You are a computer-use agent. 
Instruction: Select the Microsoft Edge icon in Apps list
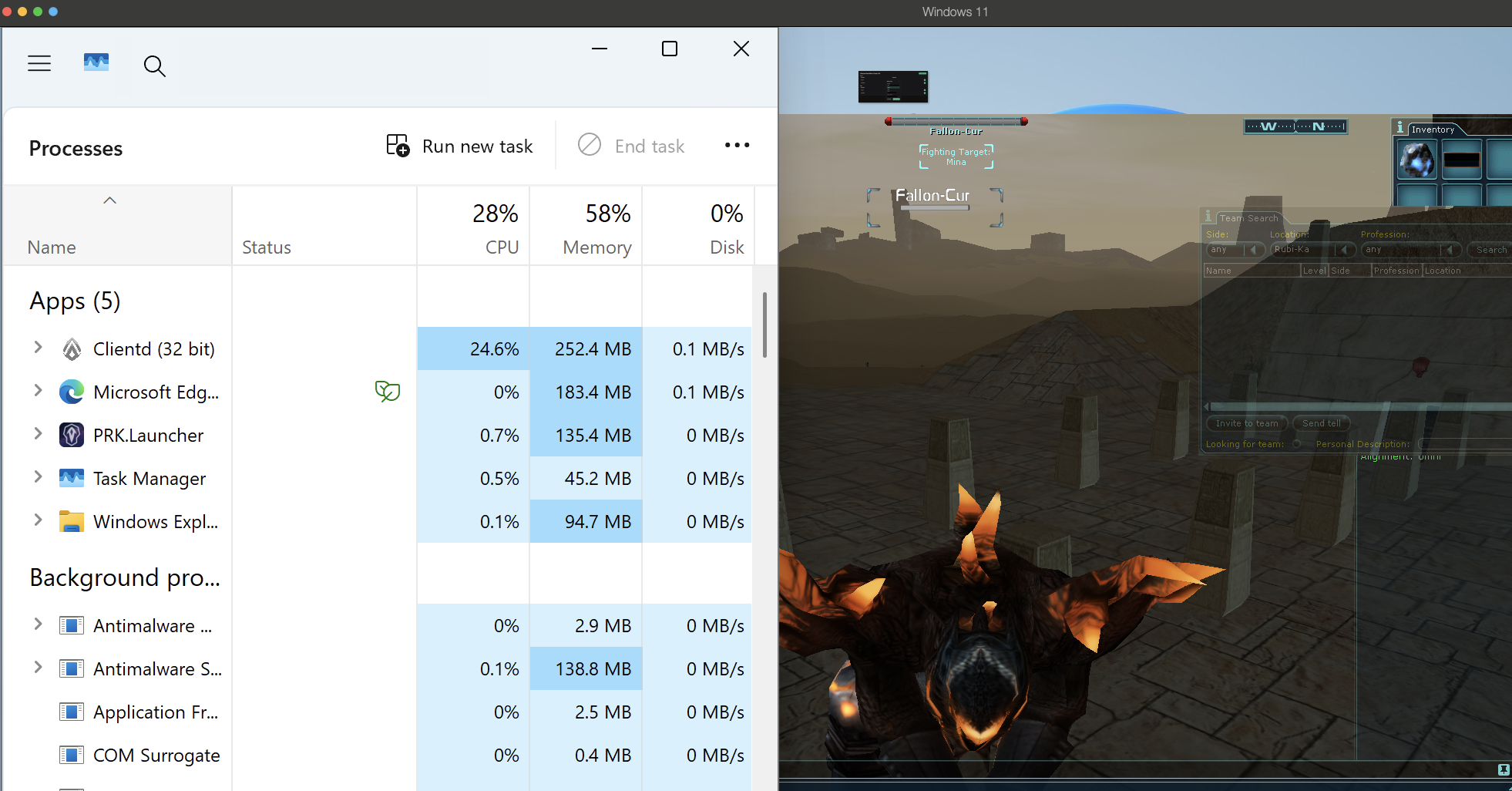(x=72, y=392)
